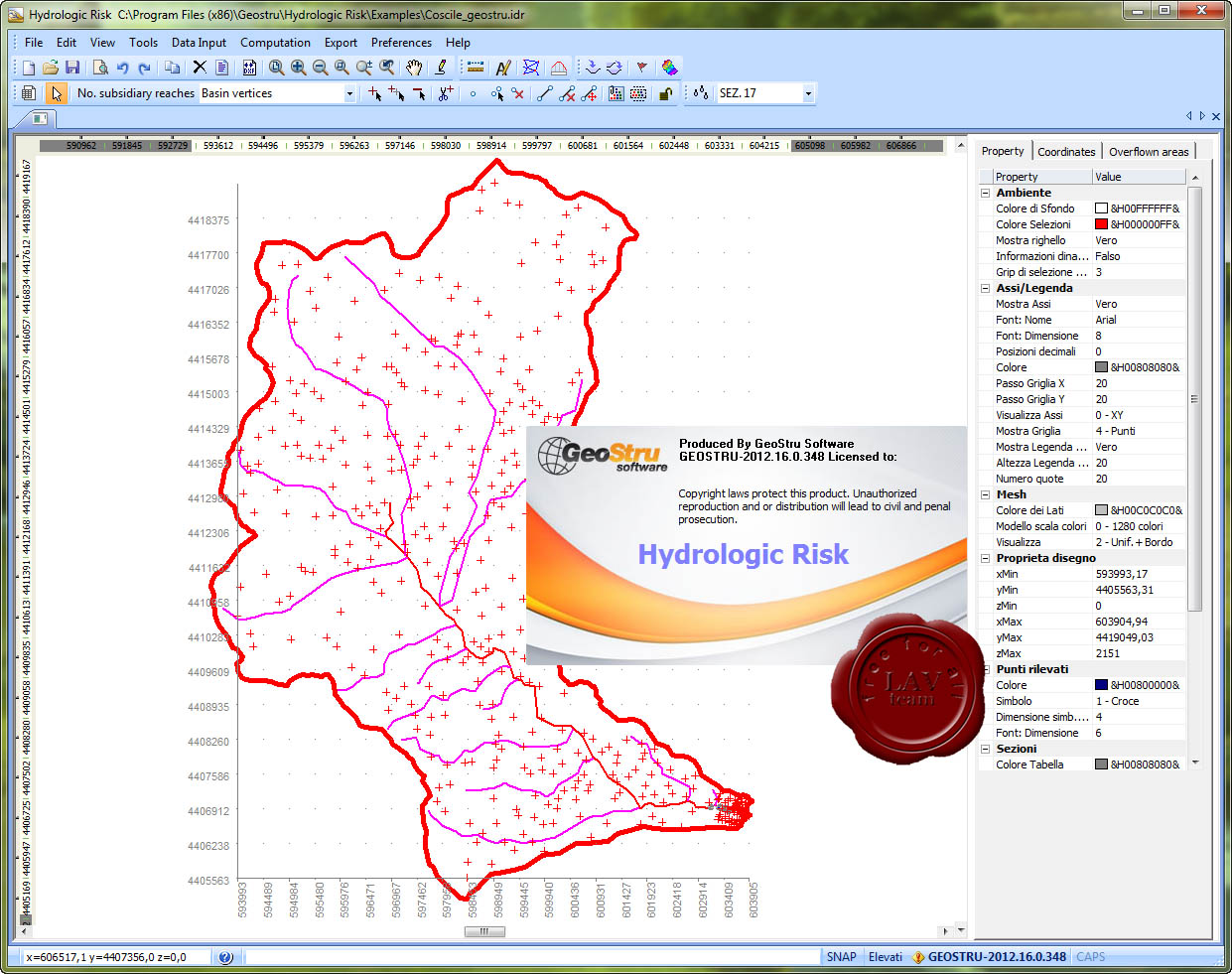
Task: Open the Export menu
Action: tap(341, 43)
